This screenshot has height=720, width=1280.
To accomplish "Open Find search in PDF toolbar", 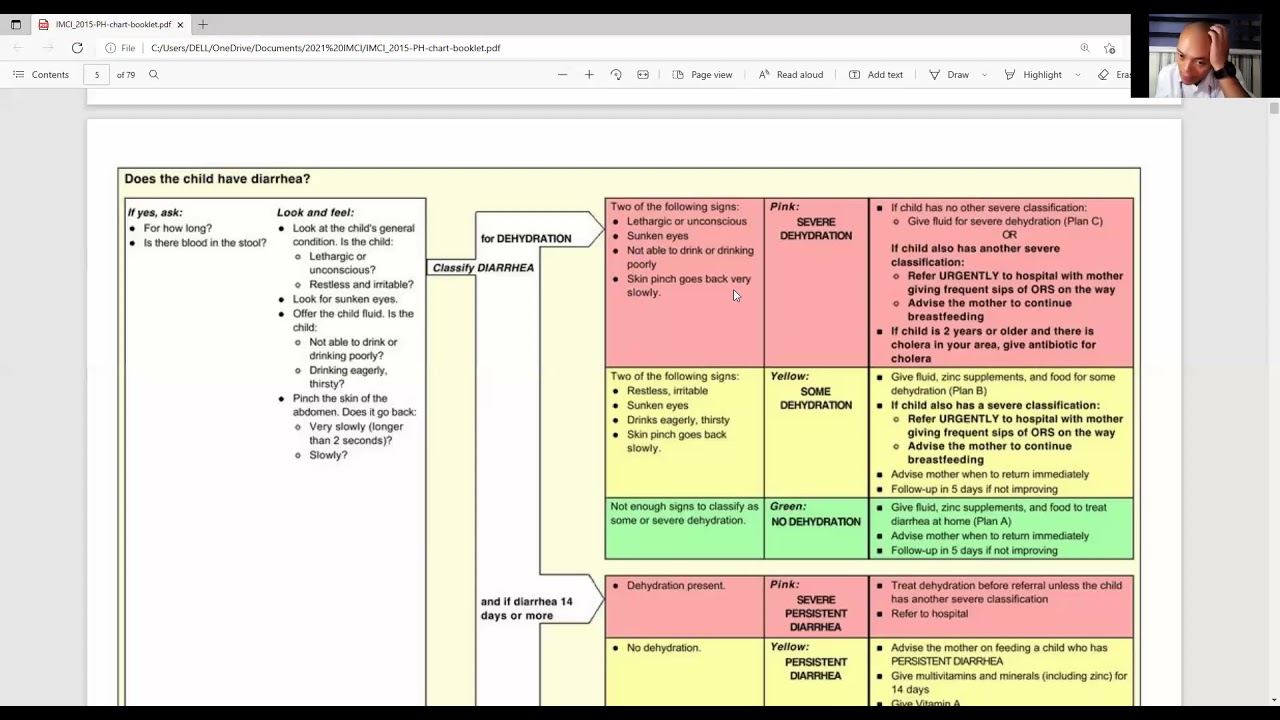I will [x=154, y=75].
